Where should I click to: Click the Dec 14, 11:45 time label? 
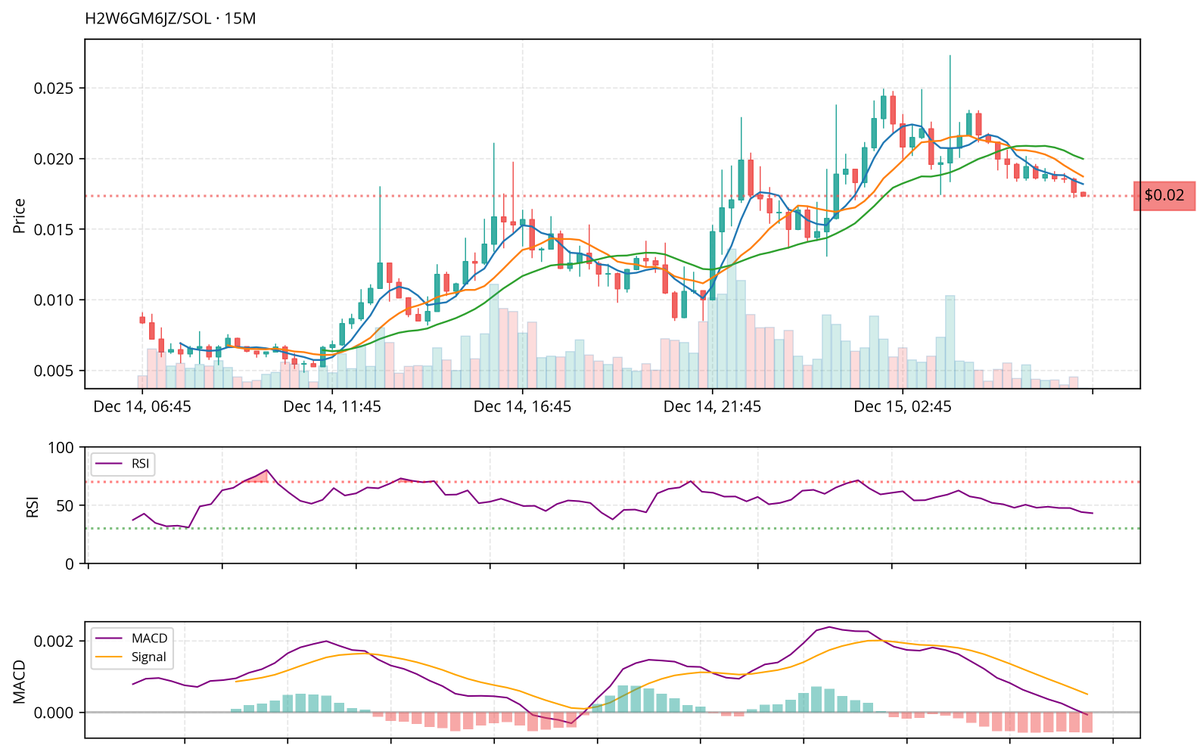click(332, 407)
